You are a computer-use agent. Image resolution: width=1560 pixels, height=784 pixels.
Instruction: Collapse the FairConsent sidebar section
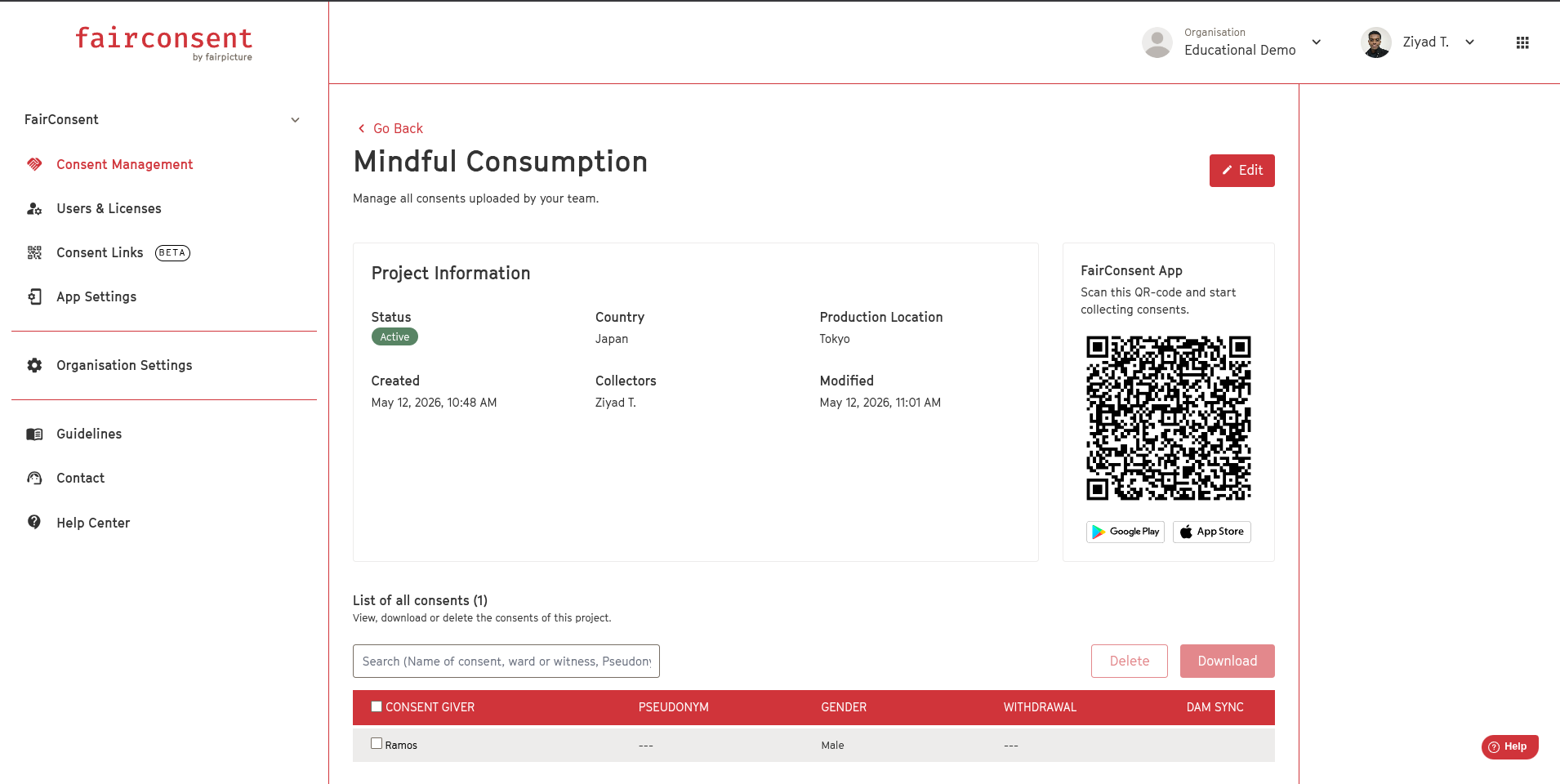pyautogui.click(x=296, y=120)
